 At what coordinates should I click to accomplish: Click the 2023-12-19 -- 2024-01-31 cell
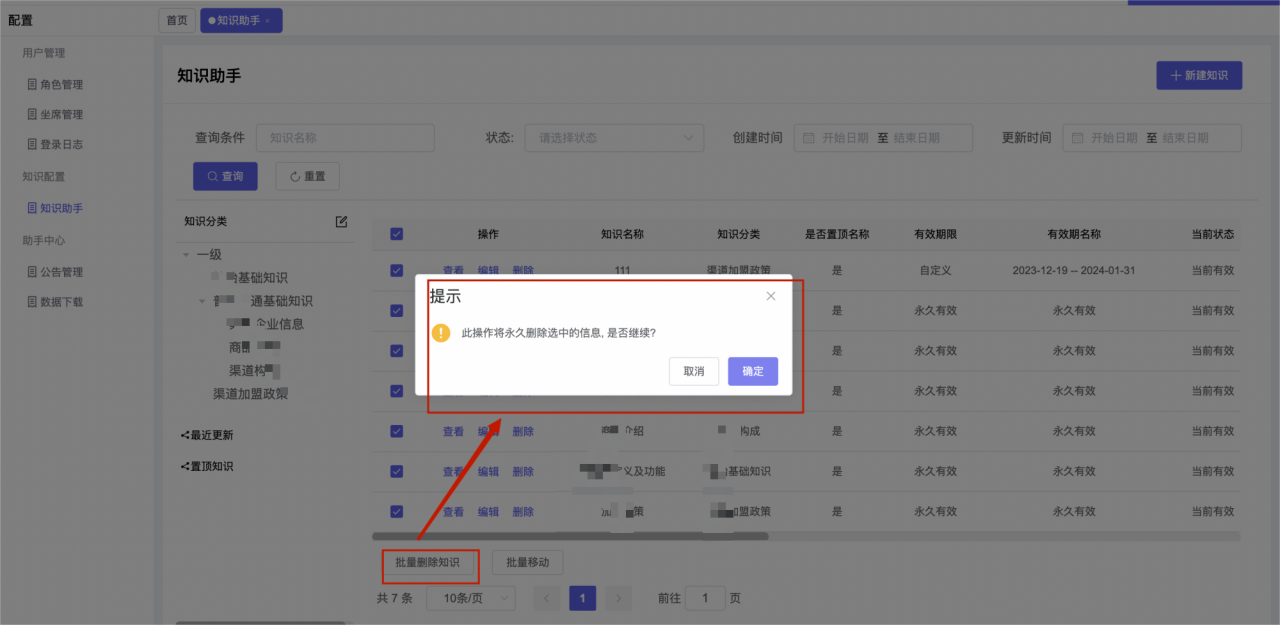coord(1074,270)
